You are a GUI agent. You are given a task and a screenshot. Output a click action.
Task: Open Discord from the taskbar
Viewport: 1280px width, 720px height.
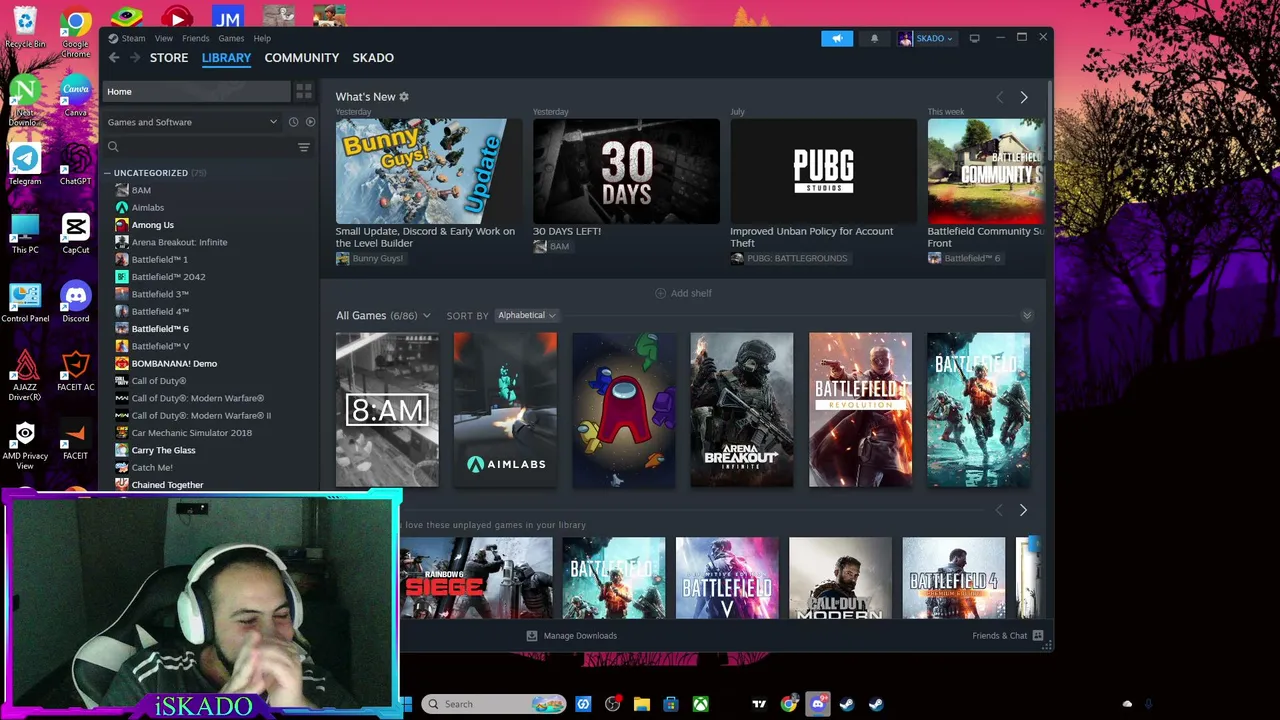point(818,704)
